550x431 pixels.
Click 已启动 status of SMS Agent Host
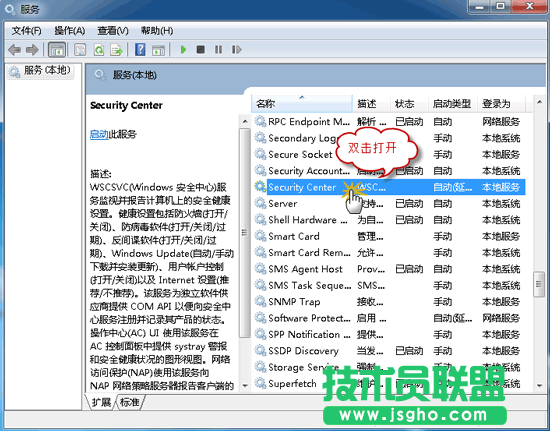coord(409,269)
